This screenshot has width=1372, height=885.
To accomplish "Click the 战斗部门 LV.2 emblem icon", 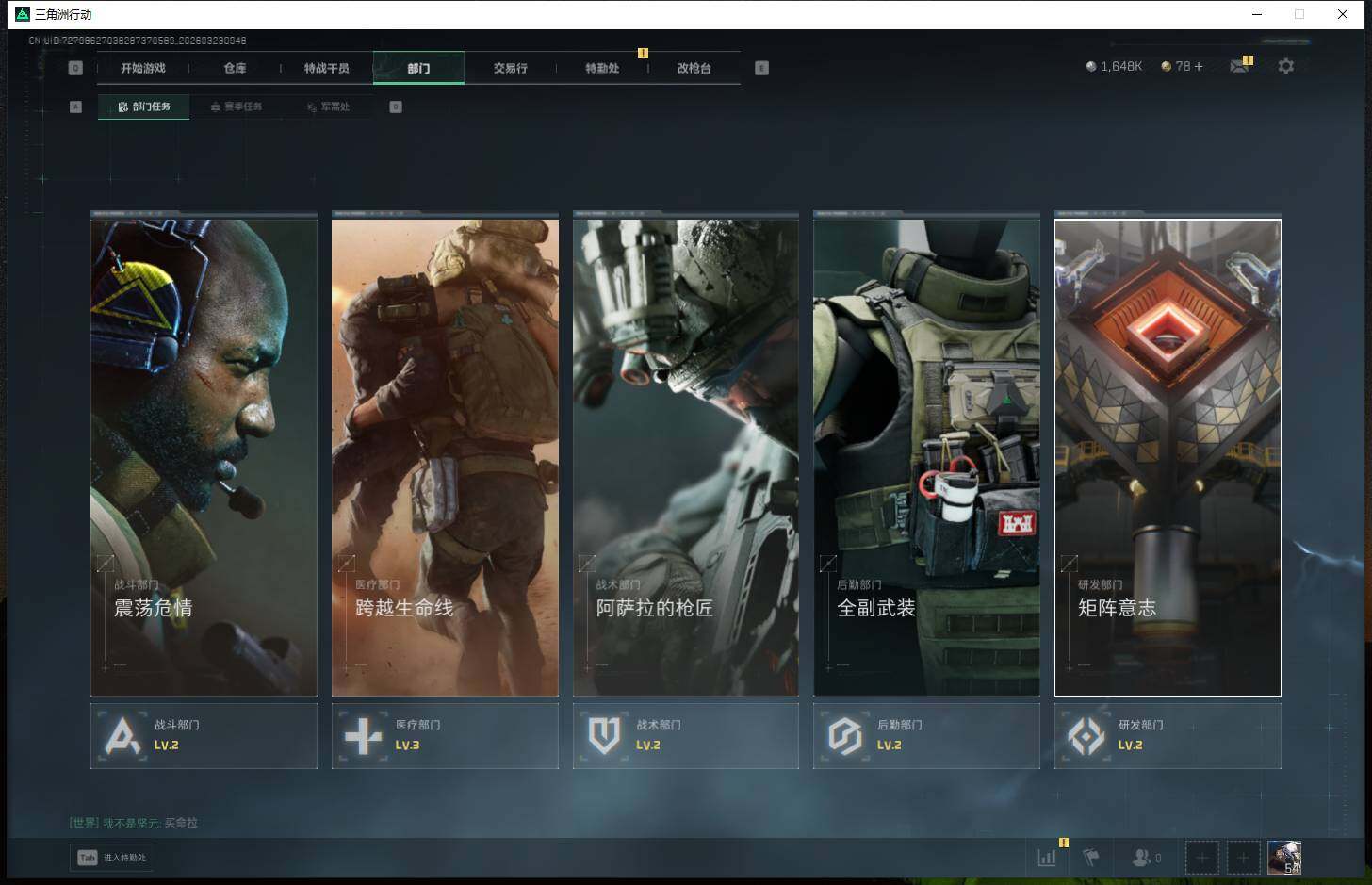I will (x=122, y=736).
